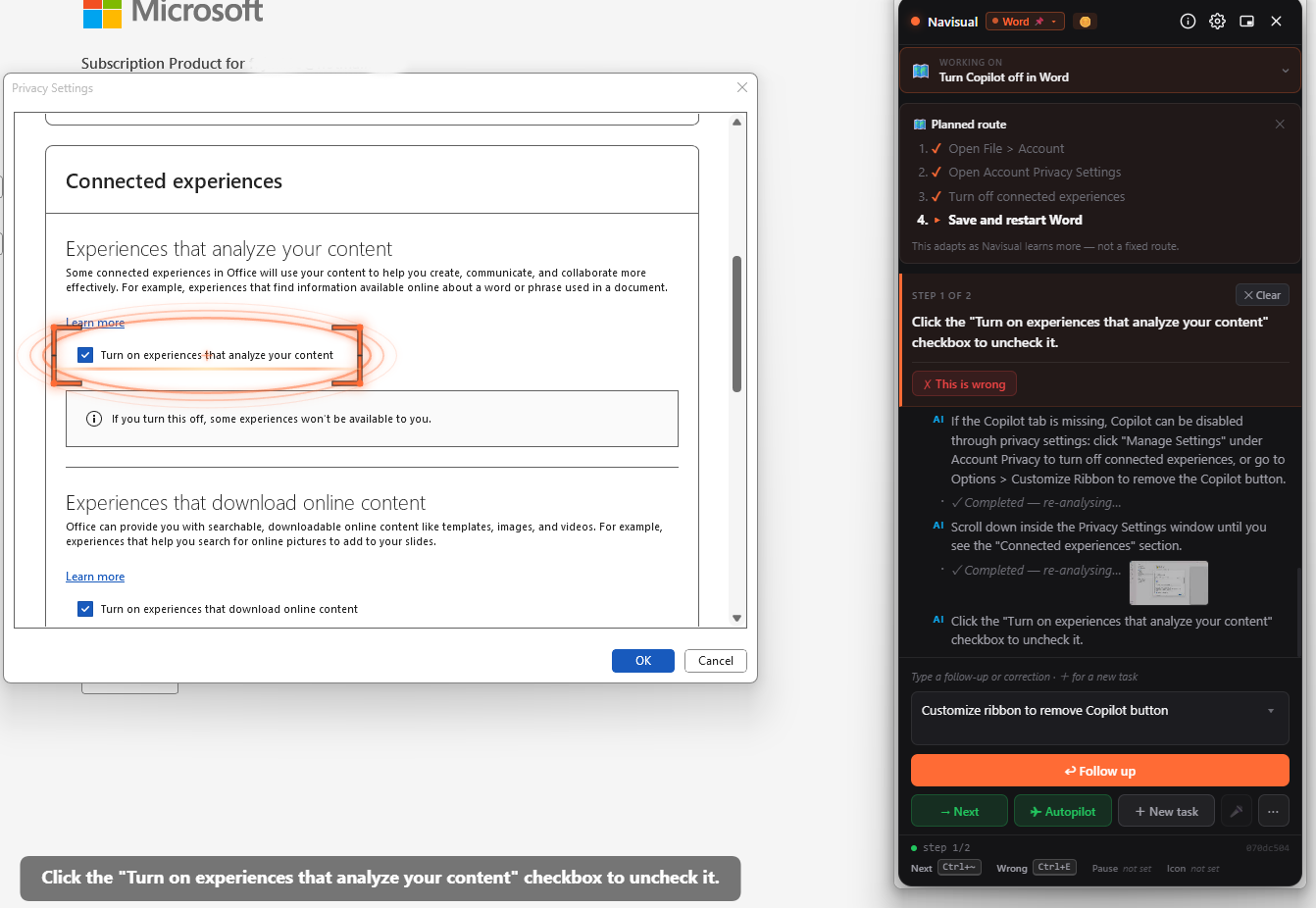Image resolution: width=1316 pixels, height=908 pixels.
Task: Click the Privacy Settings scrollbar thumb
Action: click(736, 324)
